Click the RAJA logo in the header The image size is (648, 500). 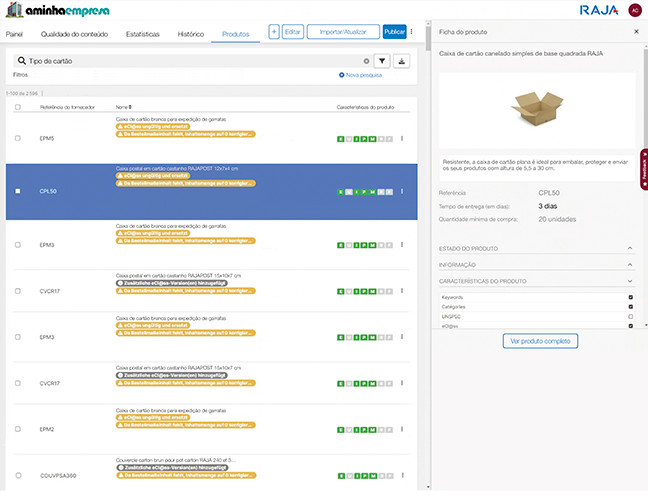coord(599,10)
